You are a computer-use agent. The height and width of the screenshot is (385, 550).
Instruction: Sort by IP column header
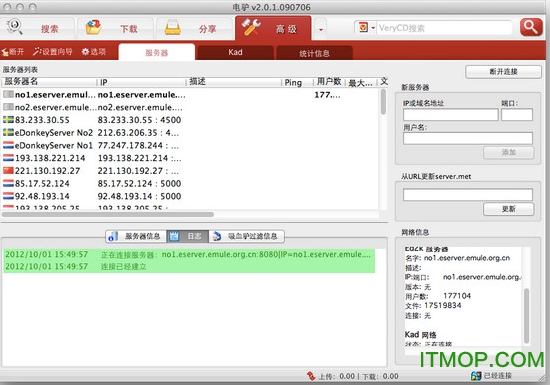(141, 82)
